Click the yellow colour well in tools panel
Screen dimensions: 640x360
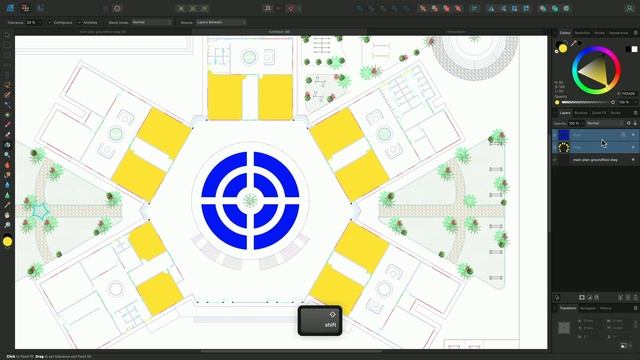7,242
